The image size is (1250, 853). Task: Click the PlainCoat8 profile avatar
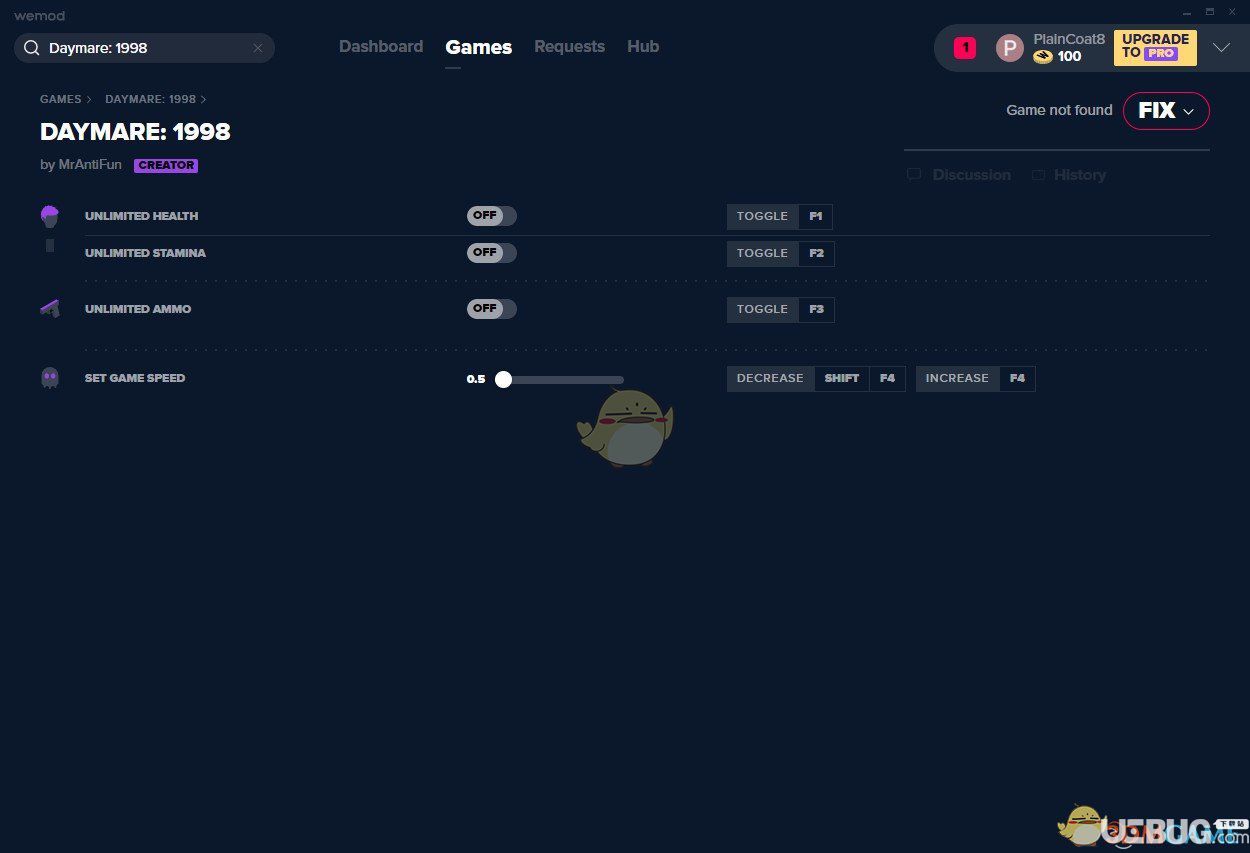click(x=1010, y=48)
